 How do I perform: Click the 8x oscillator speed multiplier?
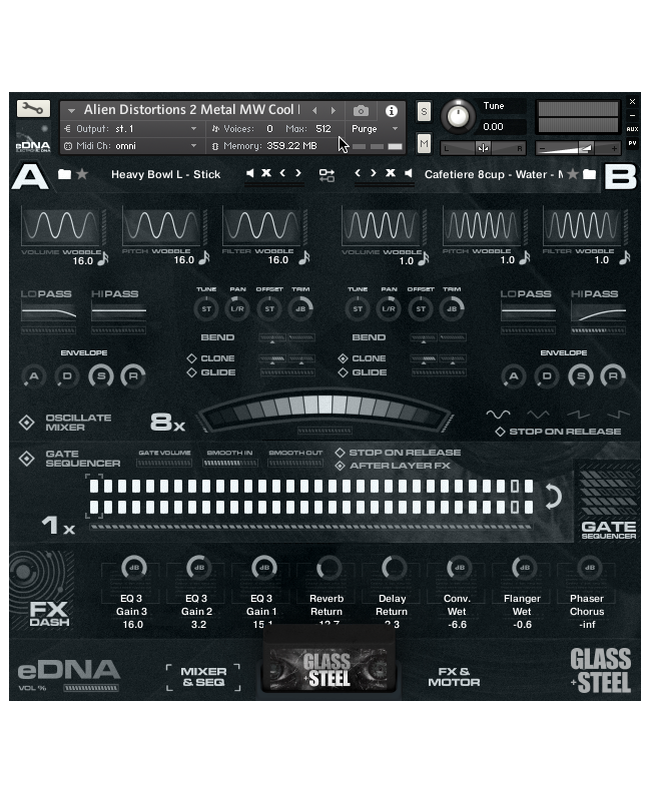(168, 422)
